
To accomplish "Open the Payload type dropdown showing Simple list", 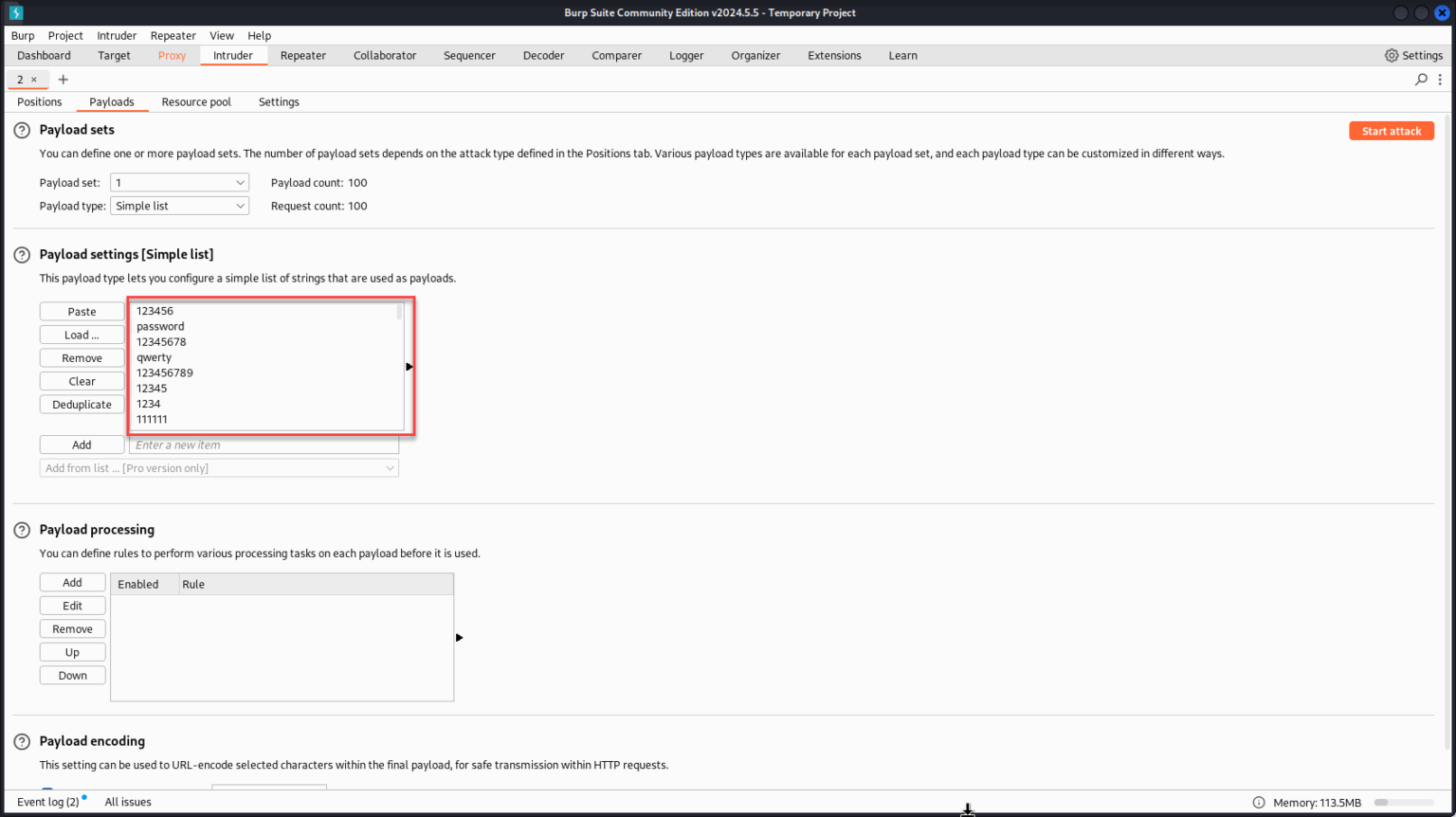I will tap(179, 206).
